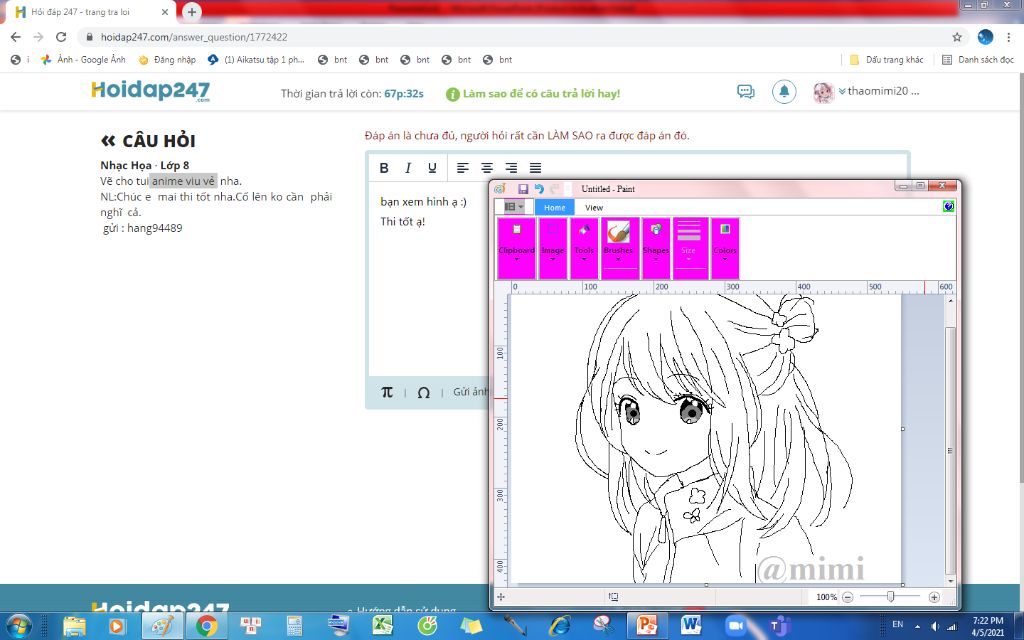Open PowerPoint from the taskbar
This screenshot has width=1024, height=640.
click(x=647, y=626)
